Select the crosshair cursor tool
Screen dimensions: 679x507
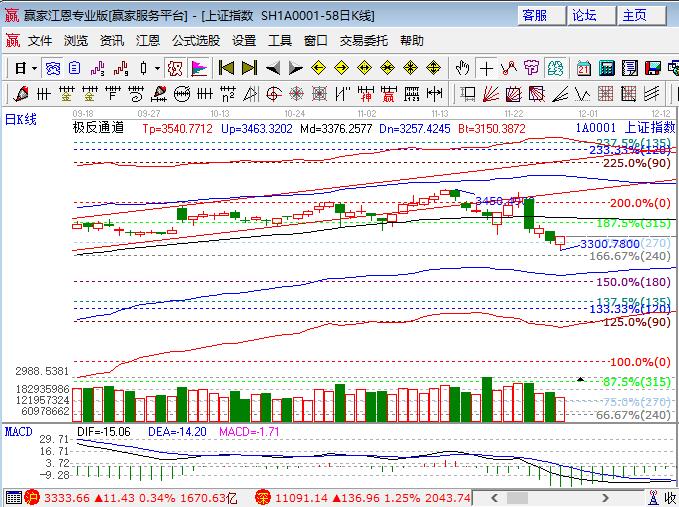(x=486, y=68)
